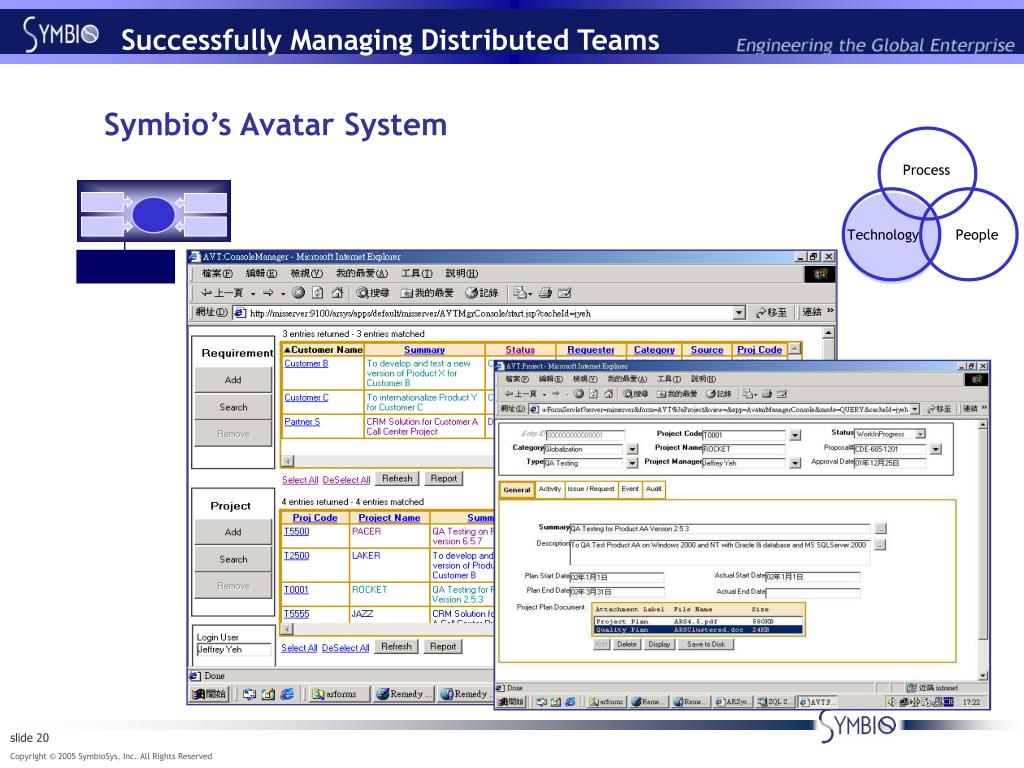Click the Home icon in ConsoleManager toolbar
Screen dimensions: 1024x768
coord(337,293)
